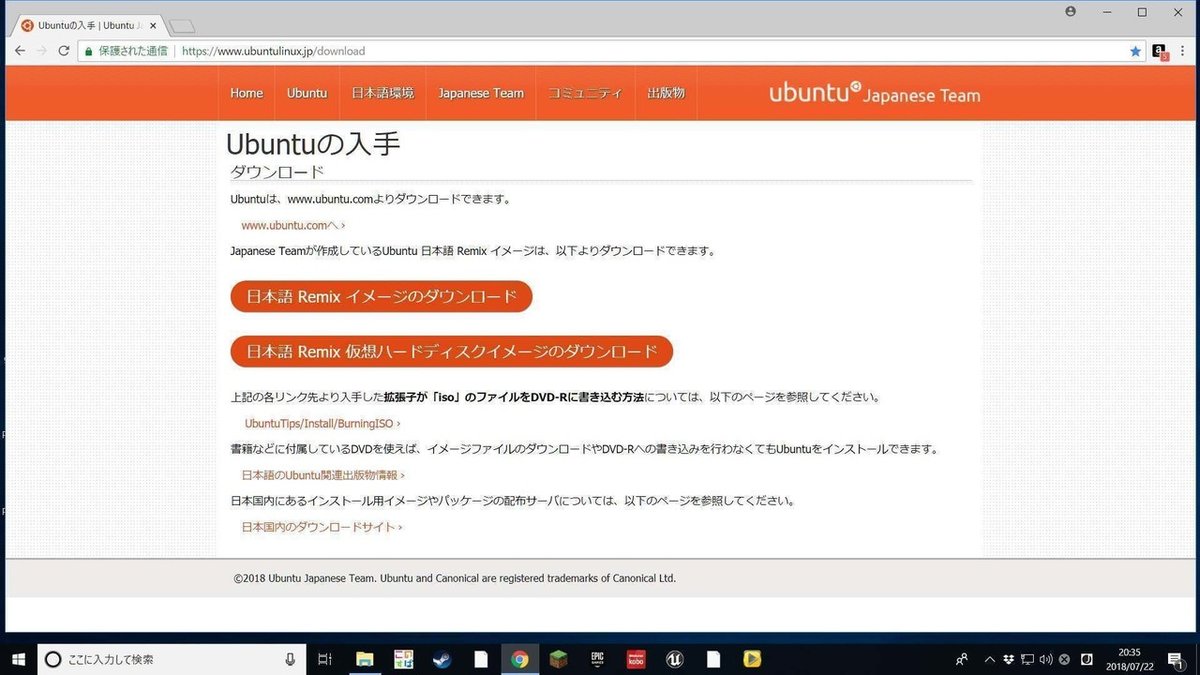The height and width of the screenshot is (675, 1200).
Task: Open the Windows Start menu
Action: [x=18, y=659]
